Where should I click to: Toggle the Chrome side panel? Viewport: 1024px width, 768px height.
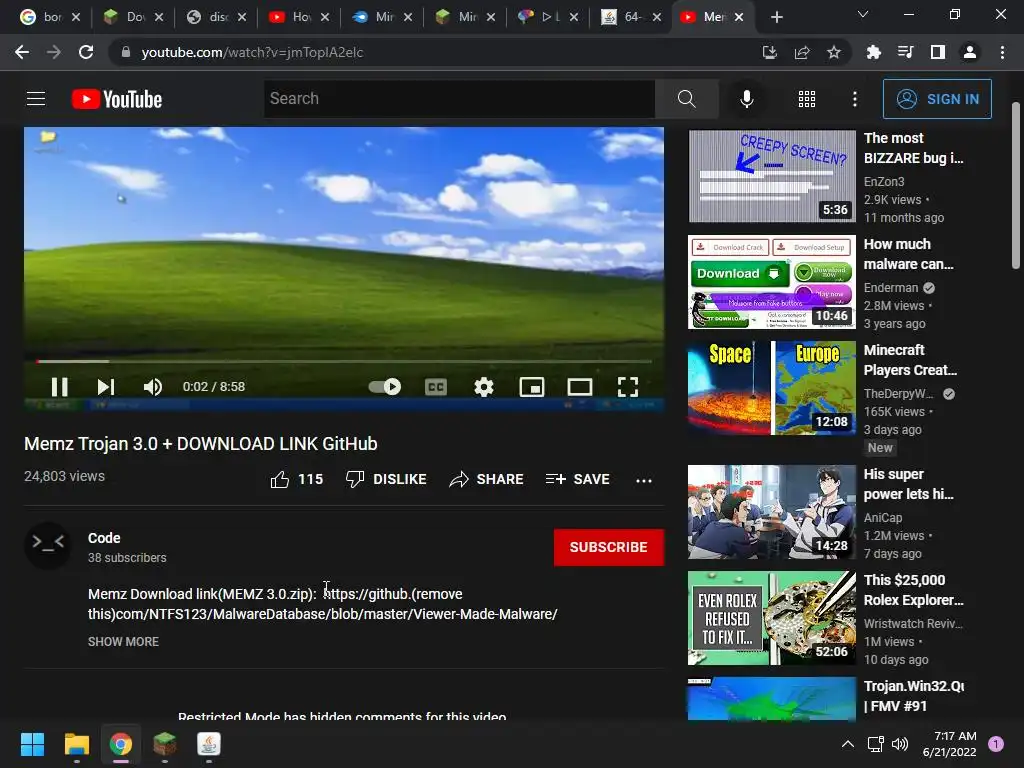(937, 52)
